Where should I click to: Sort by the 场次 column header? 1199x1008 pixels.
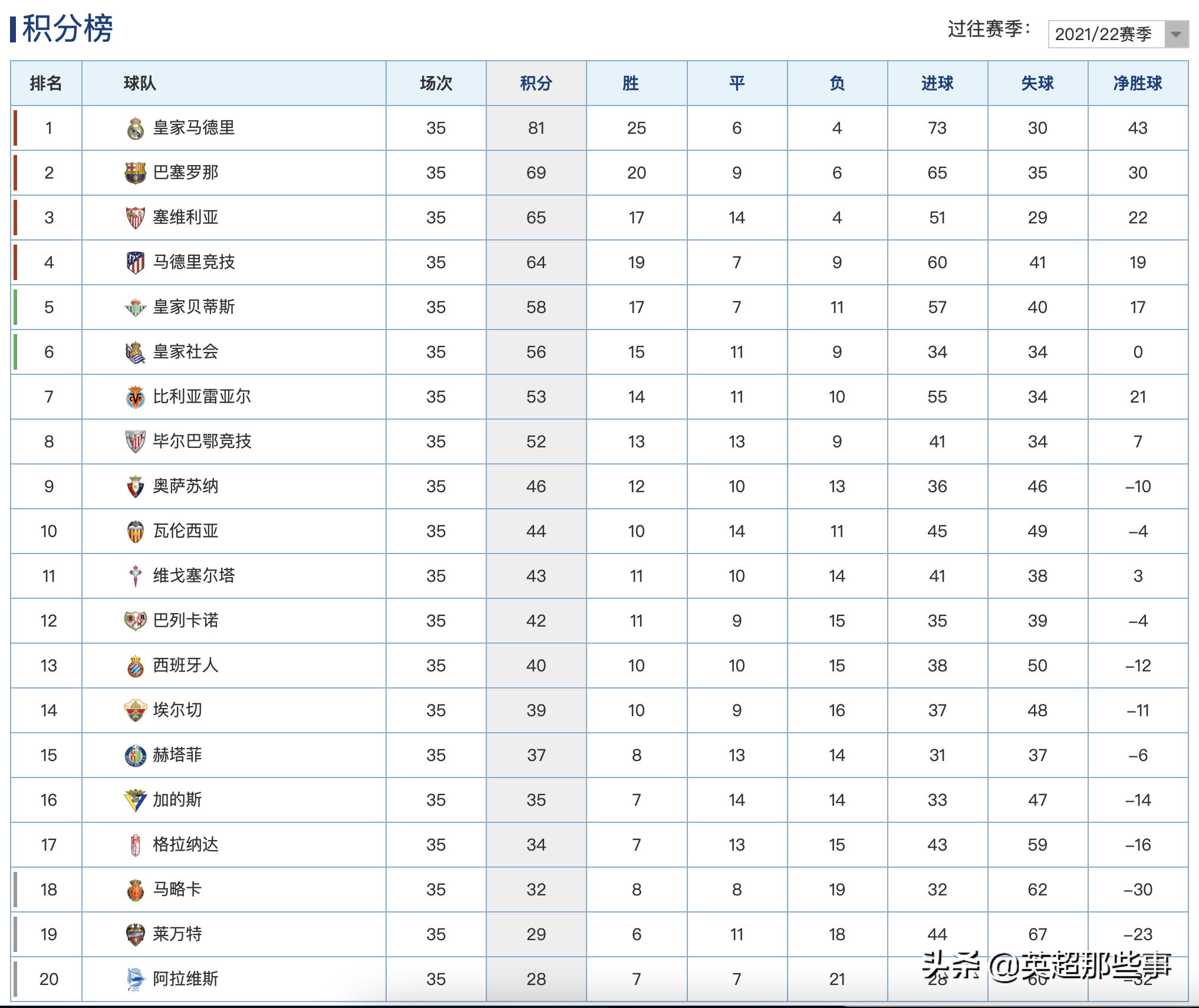[x=436, y=83]
